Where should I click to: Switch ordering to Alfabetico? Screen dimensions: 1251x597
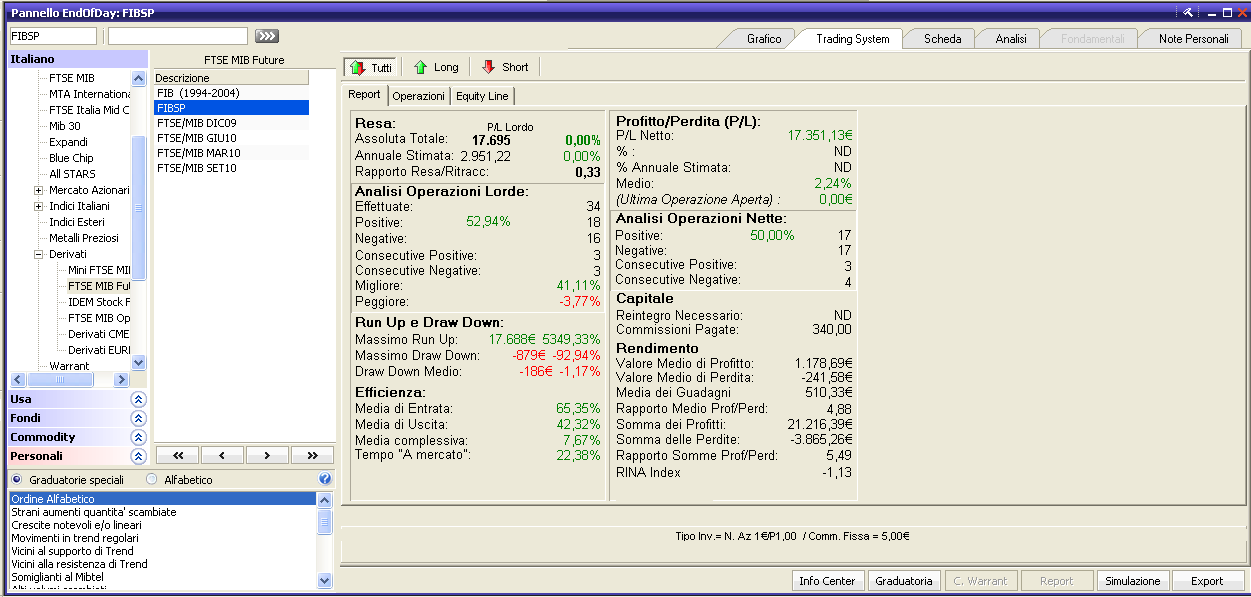tap(153, 478)
